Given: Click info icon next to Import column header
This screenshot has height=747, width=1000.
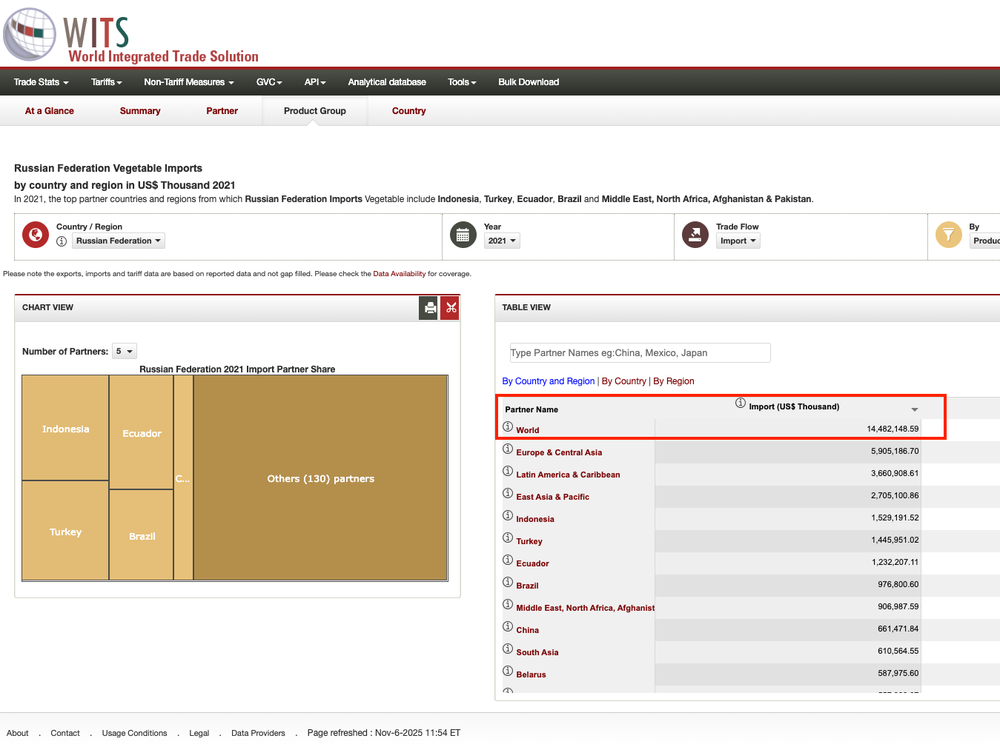Looking at the screenshot, I should tap(740, 404).
